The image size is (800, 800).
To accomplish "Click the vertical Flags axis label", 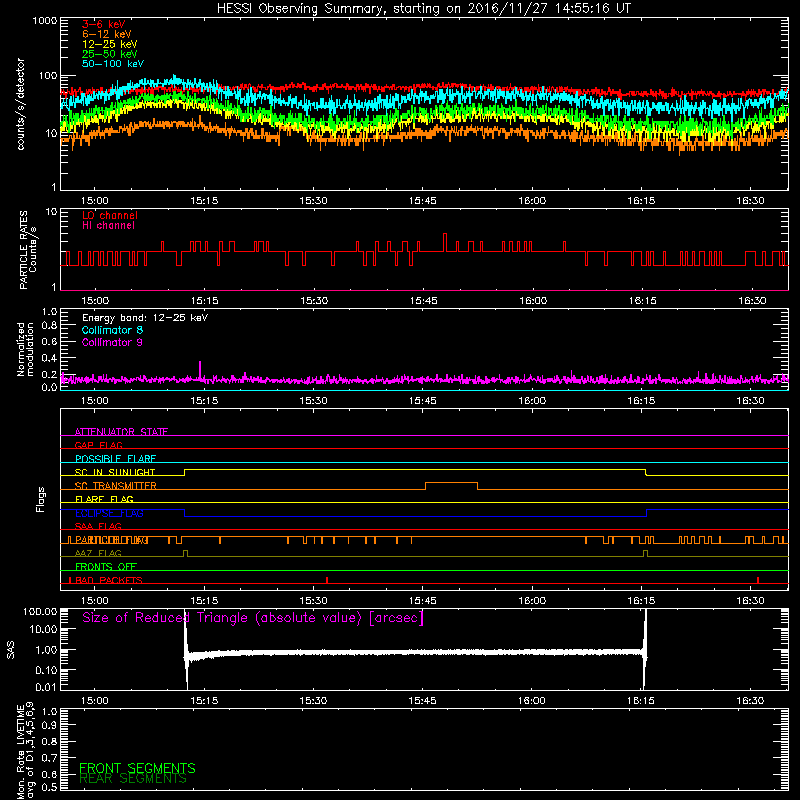I will coord(40,499).
